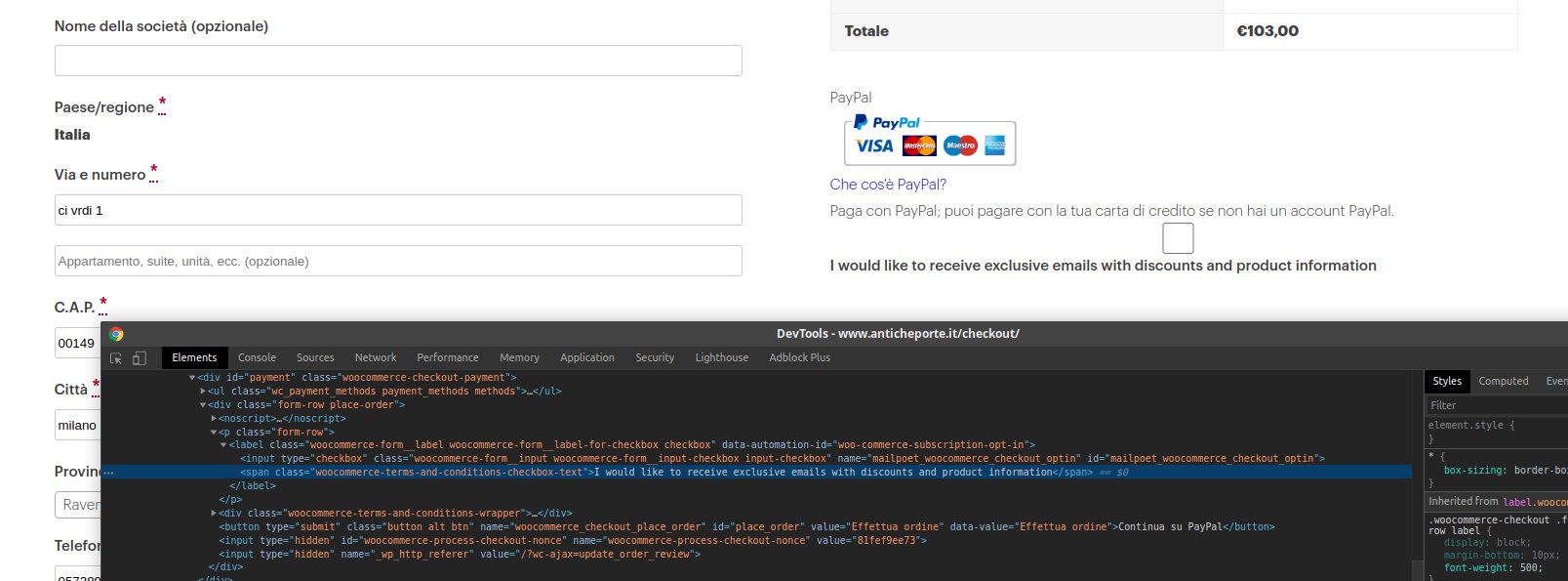Toggle the device toolbar icon
Viewport: 1568px width, 581px height.
tap(140, 358)
